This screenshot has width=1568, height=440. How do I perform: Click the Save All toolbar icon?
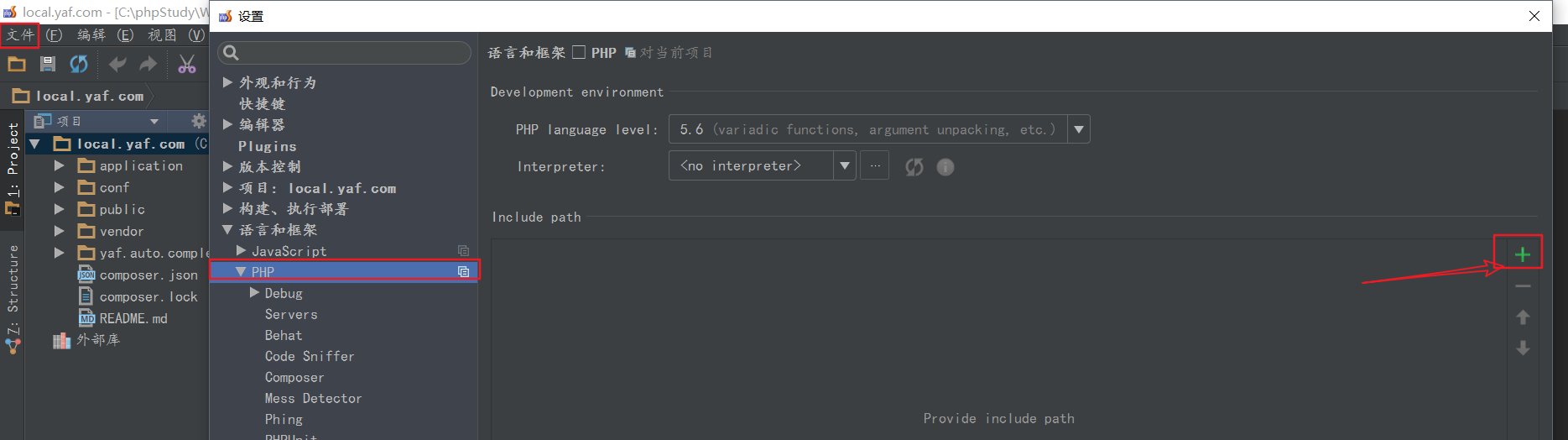click(x=48, y=64)
